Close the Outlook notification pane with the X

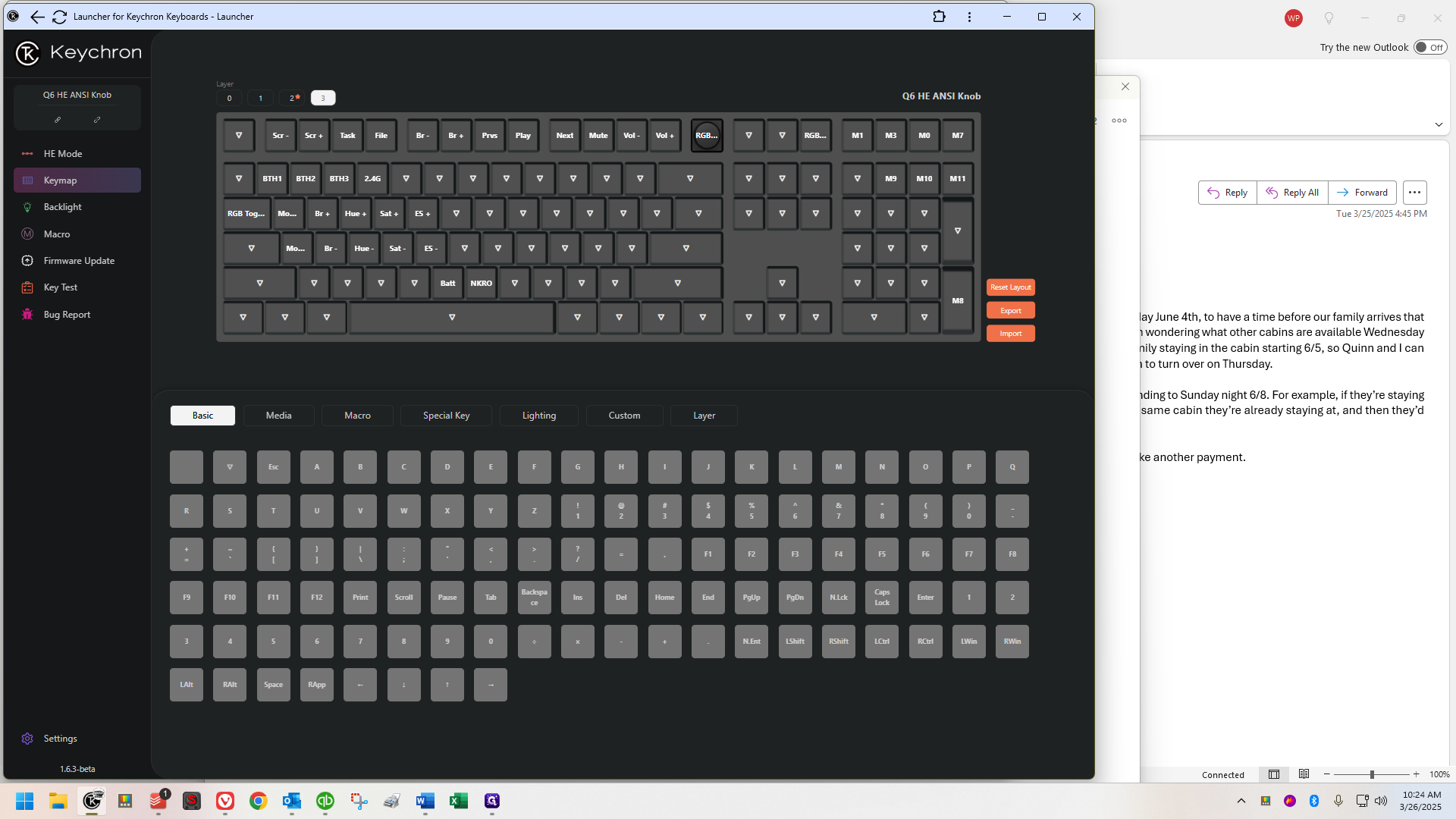click(1125, 86)
